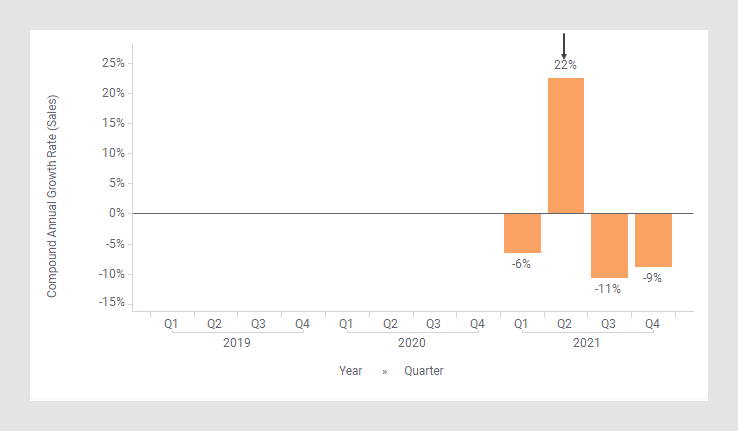This screenshot has height=431, width=738.
Task: Select the 2021 Q3 bar
Action: [x=608, y=245]
